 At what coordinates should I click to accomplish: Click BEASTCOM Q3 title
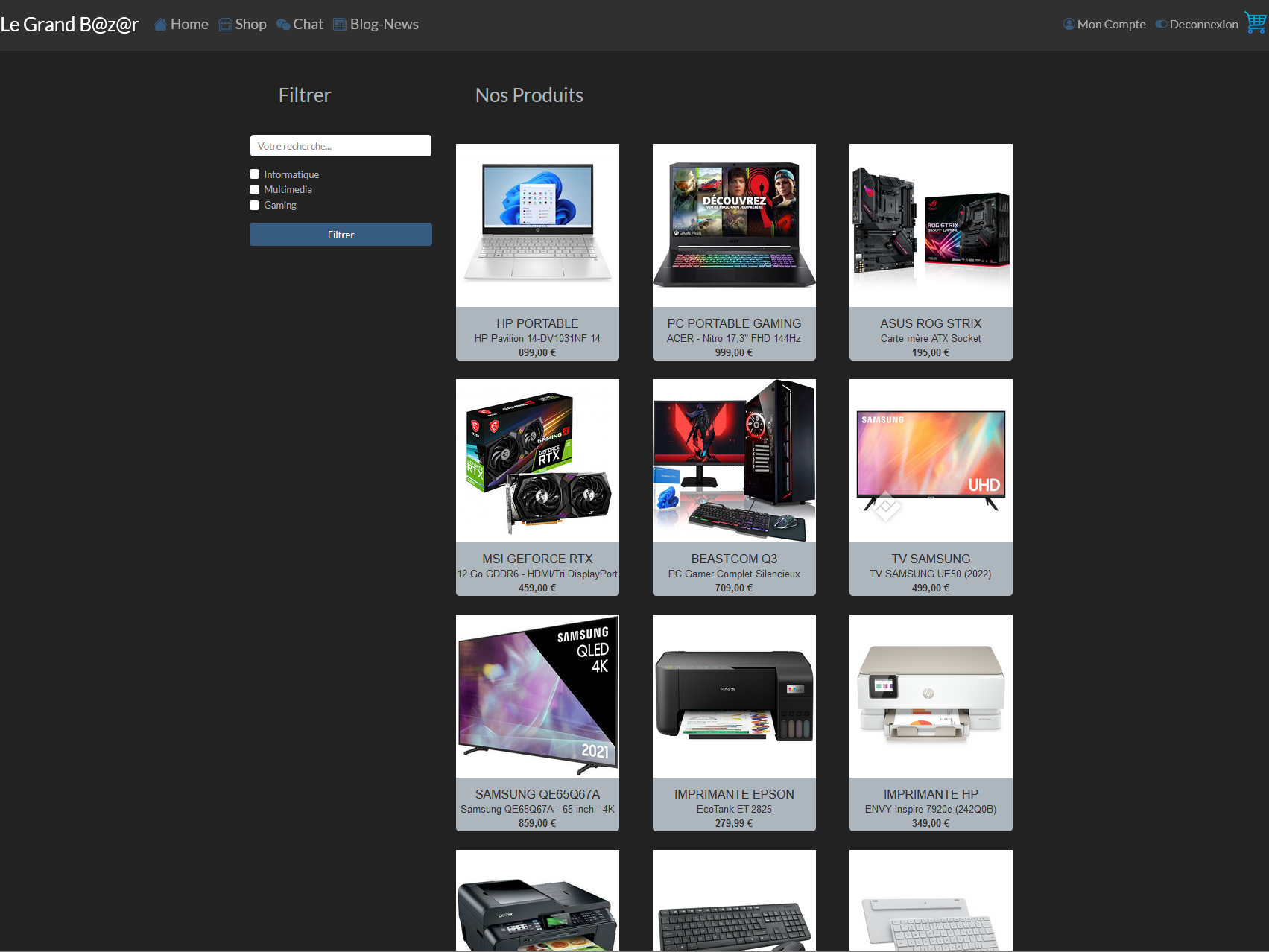click(x=734, y=559)
